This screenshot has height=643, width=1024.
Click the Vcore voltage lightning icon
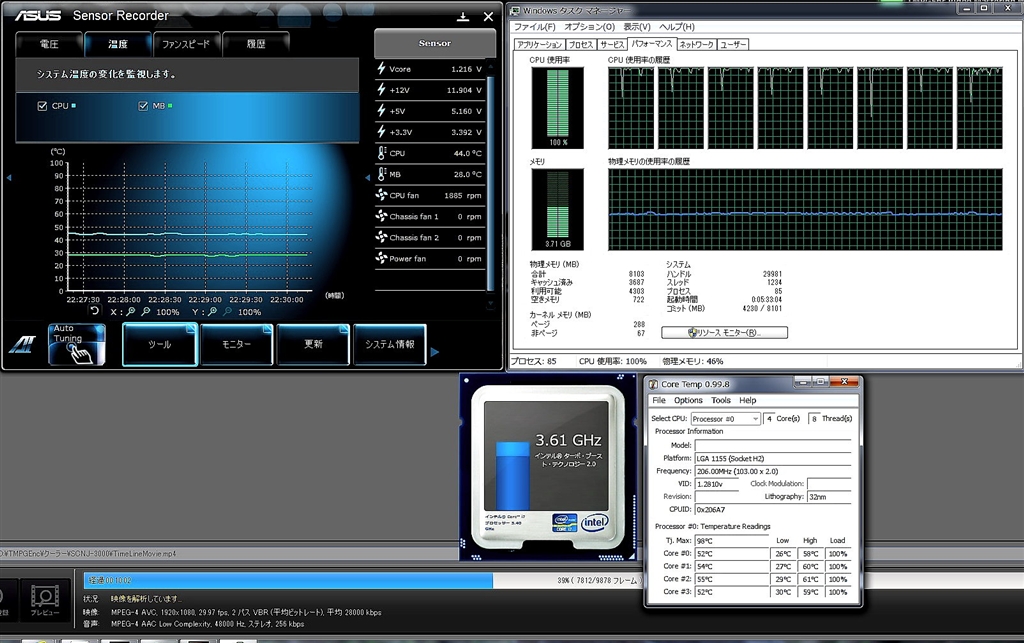(x=381, y=69)
